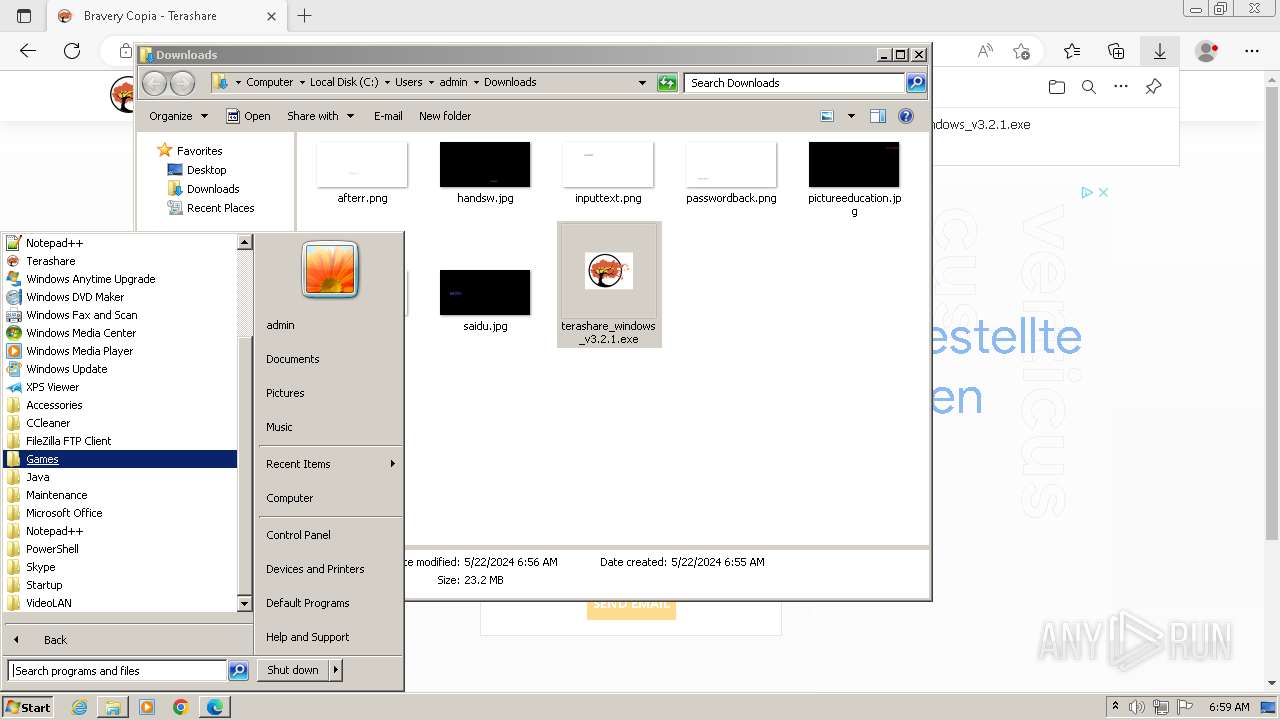Open Notepad++ program in Start menu list
The width and height of the screenshot is (1280, 720).
(x=54, y=243)
